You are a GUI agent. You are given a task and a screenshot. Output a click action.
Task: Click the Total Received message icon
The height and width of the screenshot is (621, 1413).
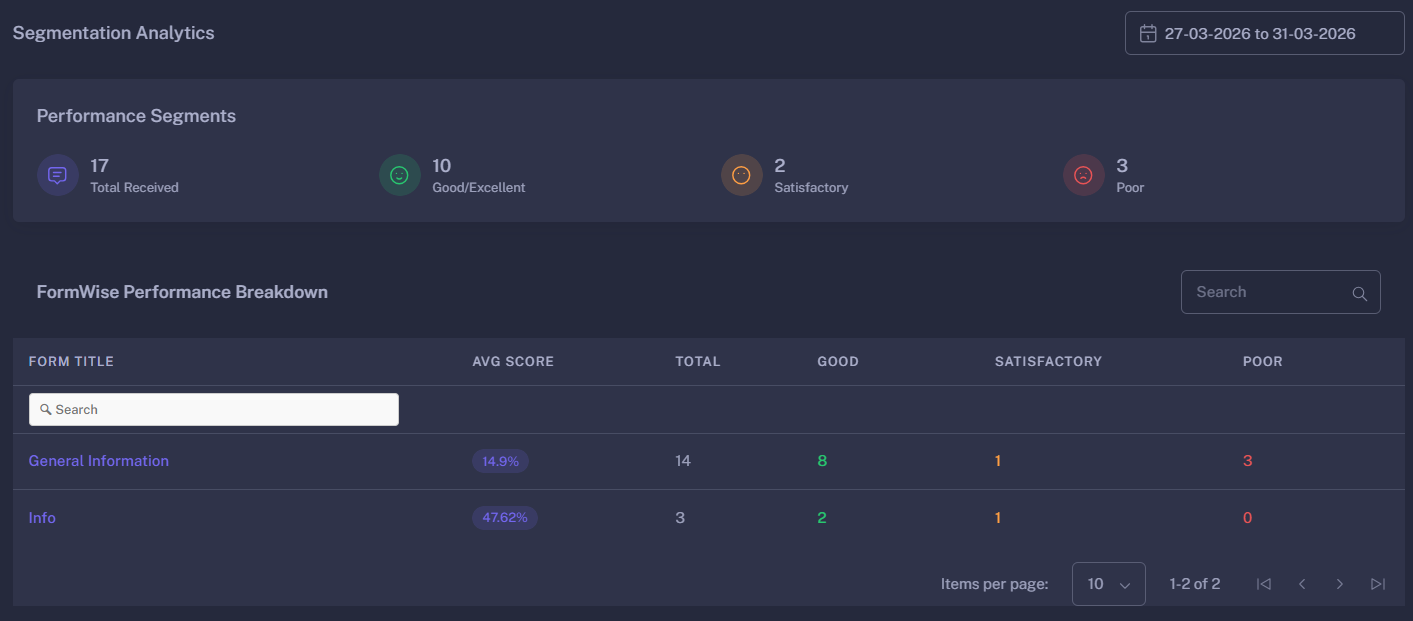pos(58,175)
